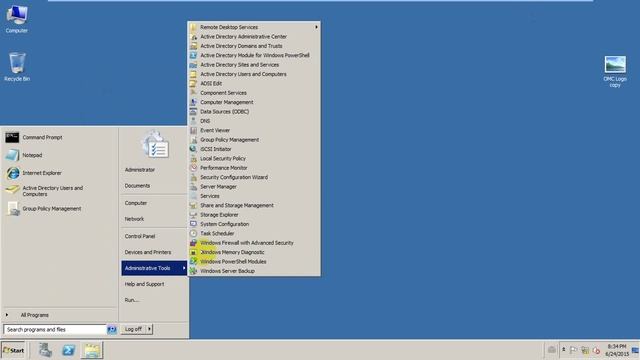The width and height of the screenshot is (640, 360).
Task: Launch PowerShell from taskbar
Action: (68, 350)
